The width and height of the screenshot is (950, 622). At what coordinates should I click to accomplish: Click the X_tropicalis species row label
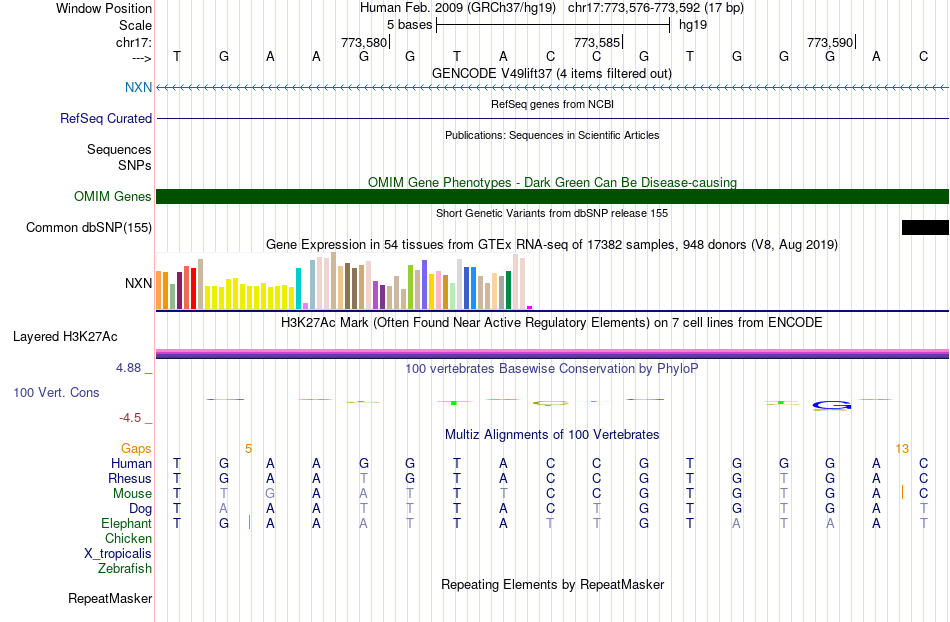click(x=118, y=554)
